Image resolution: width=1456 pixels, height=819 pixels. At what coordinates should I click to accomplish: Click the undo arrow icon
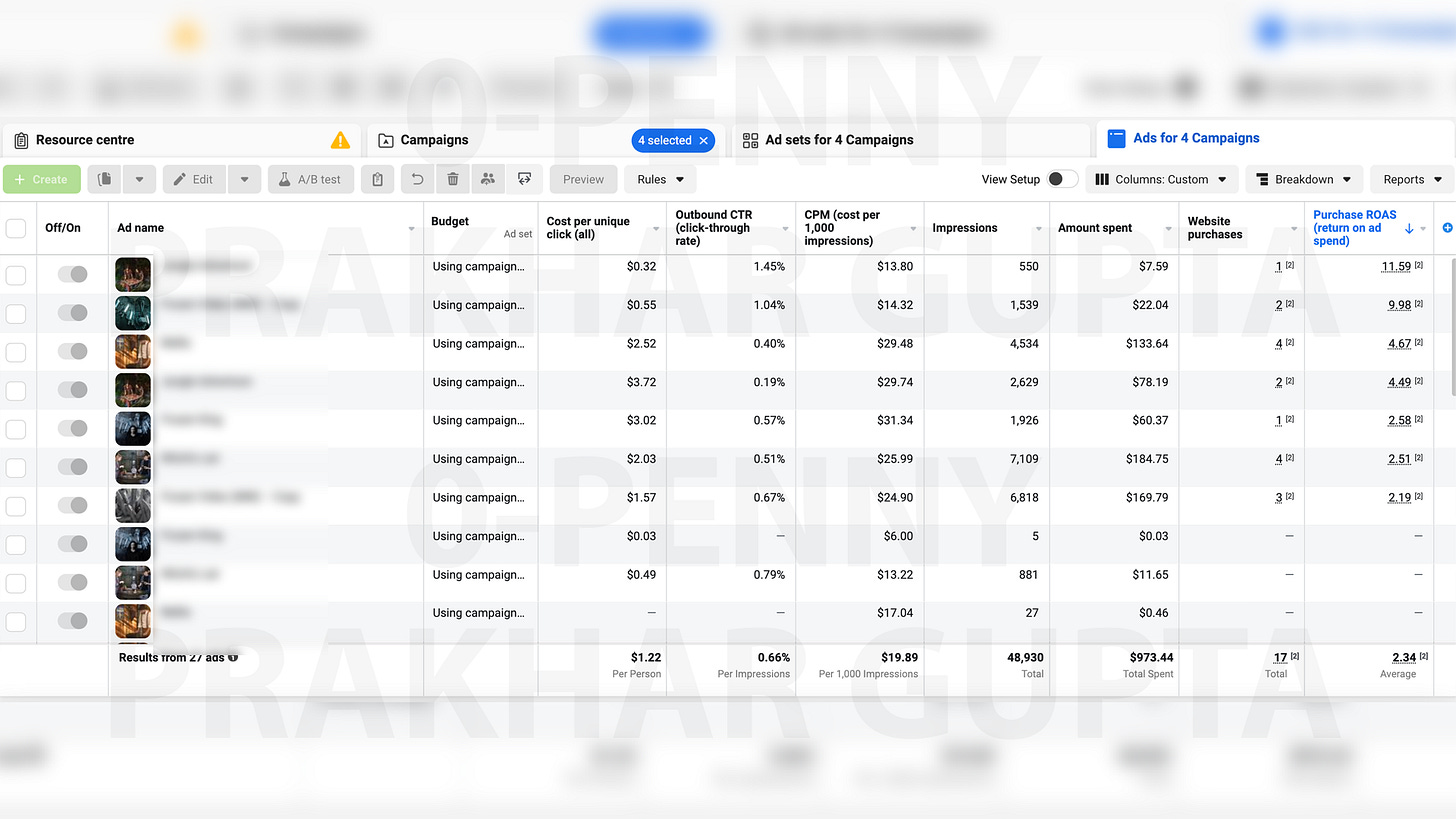pos(419,180)
